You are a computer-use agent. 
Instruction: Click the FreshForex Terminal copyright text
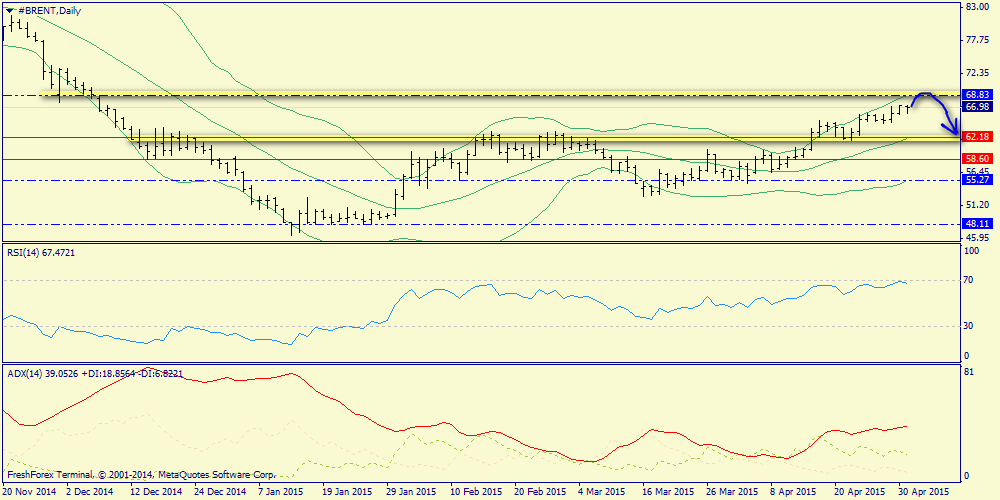(140, 475)
